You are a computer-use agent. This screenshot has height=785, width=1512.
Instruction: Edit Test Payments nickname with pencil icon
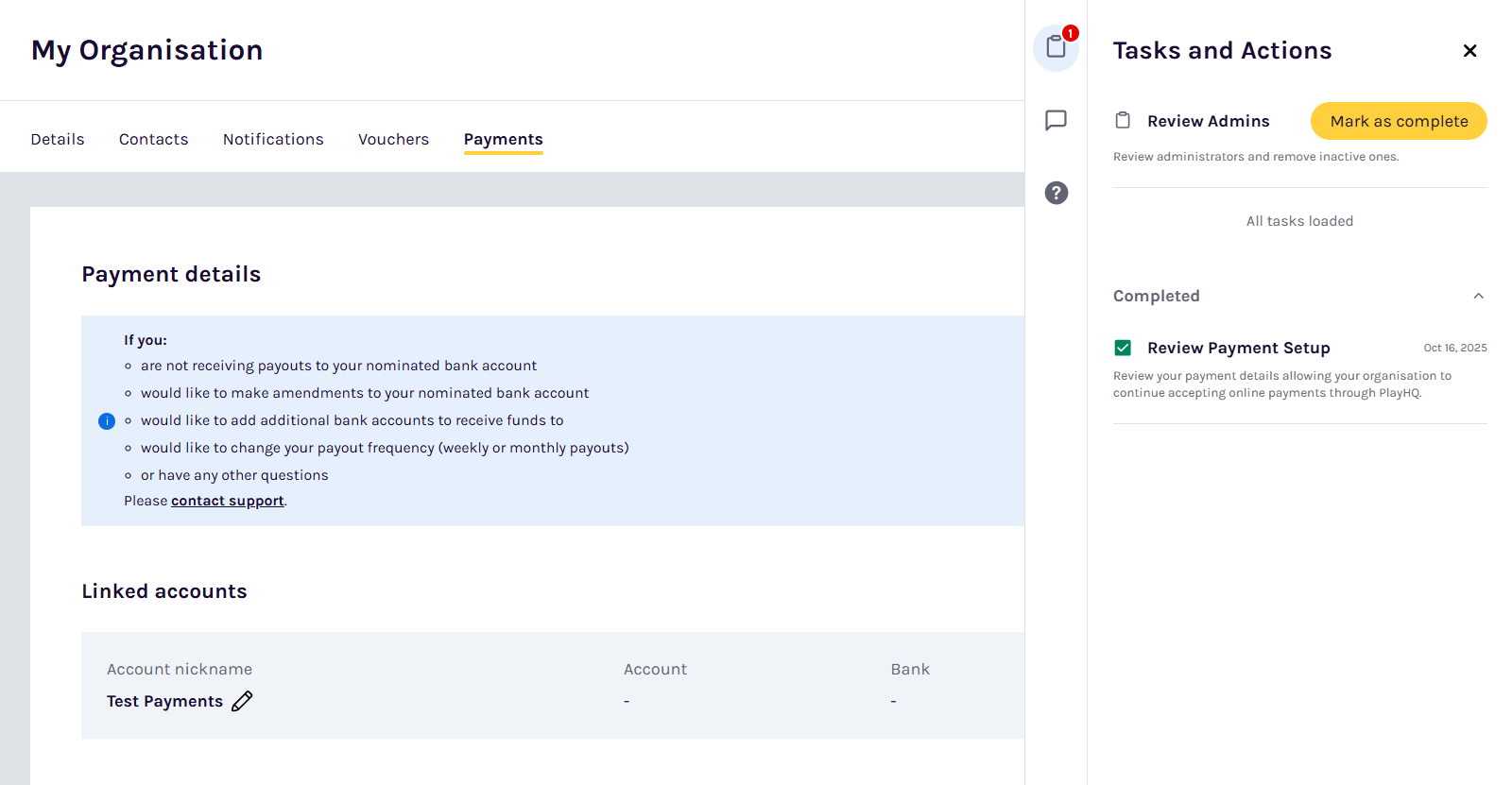pyautogui.click(x=242, y=701)
